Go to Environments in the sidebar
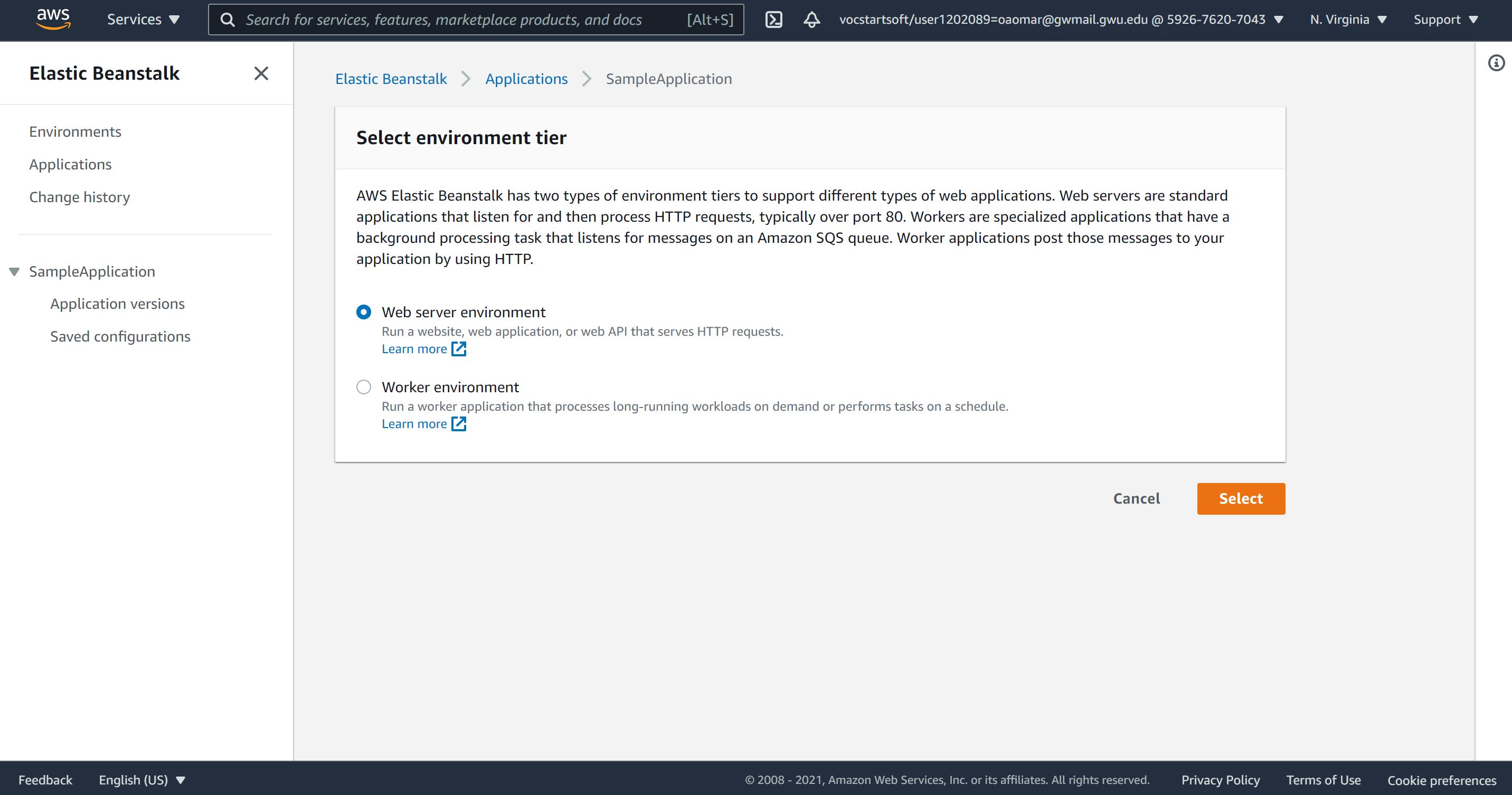Viewport: 1512px width, 795px height. point(75,132)
